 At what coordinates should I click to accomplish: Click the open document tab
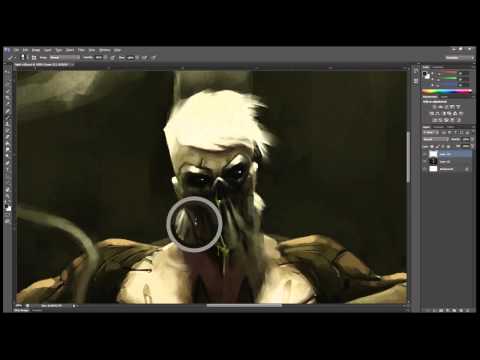tap(43, 64)
